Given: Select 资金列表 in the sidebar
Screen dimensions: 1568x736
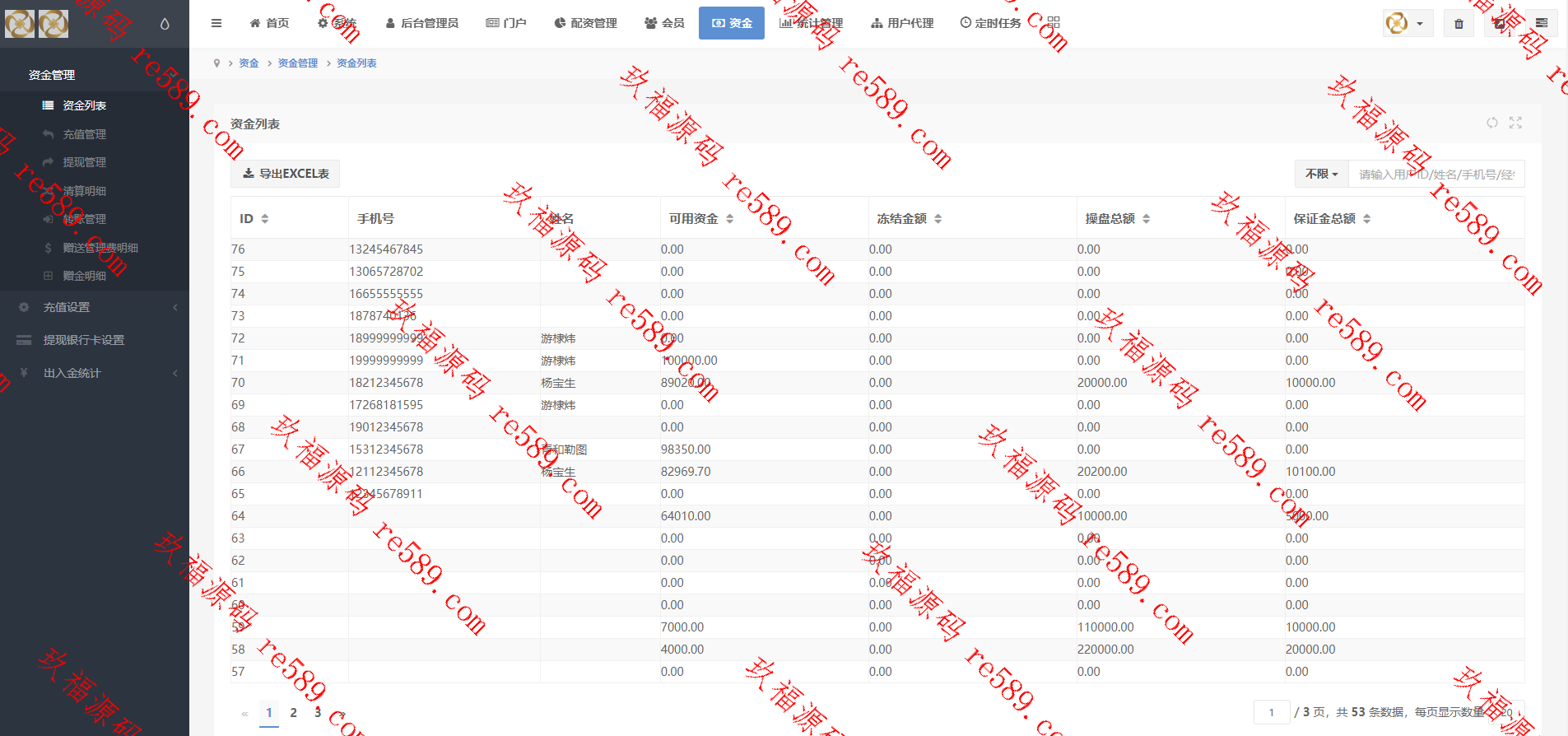Looking at the screenshot, I should pyautogui.click(x=95, y=105).
